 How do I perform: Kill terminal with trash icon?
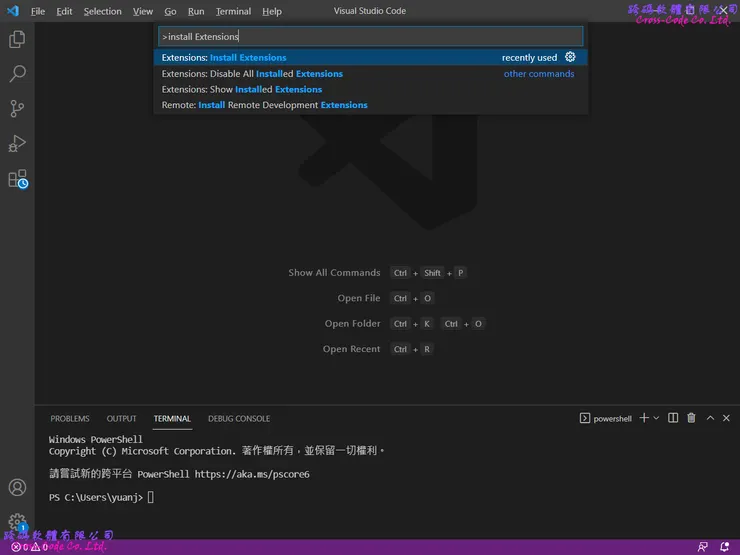691,418
